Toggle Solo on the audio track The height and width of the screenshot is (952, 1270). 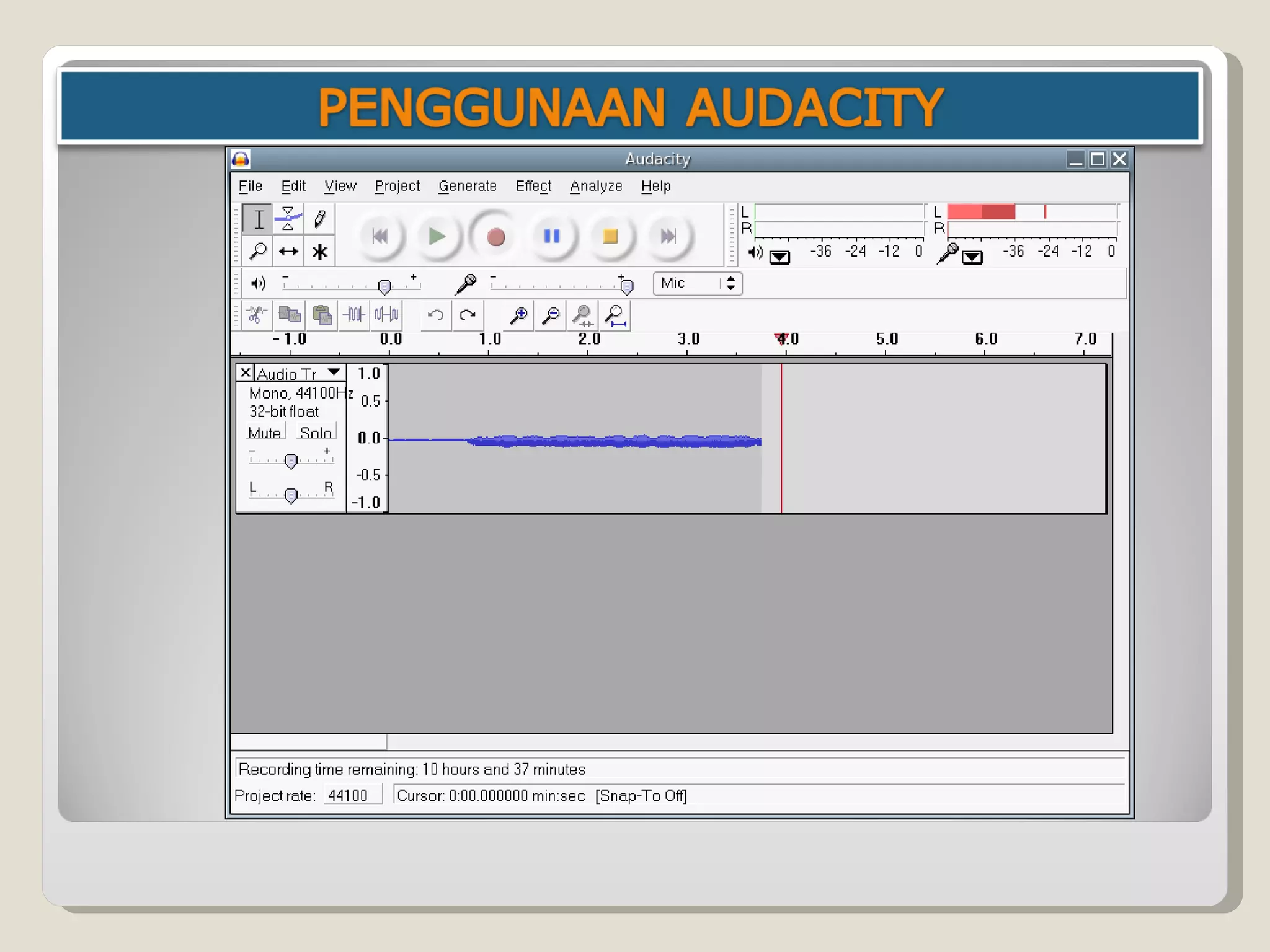[x=316, y=432]
